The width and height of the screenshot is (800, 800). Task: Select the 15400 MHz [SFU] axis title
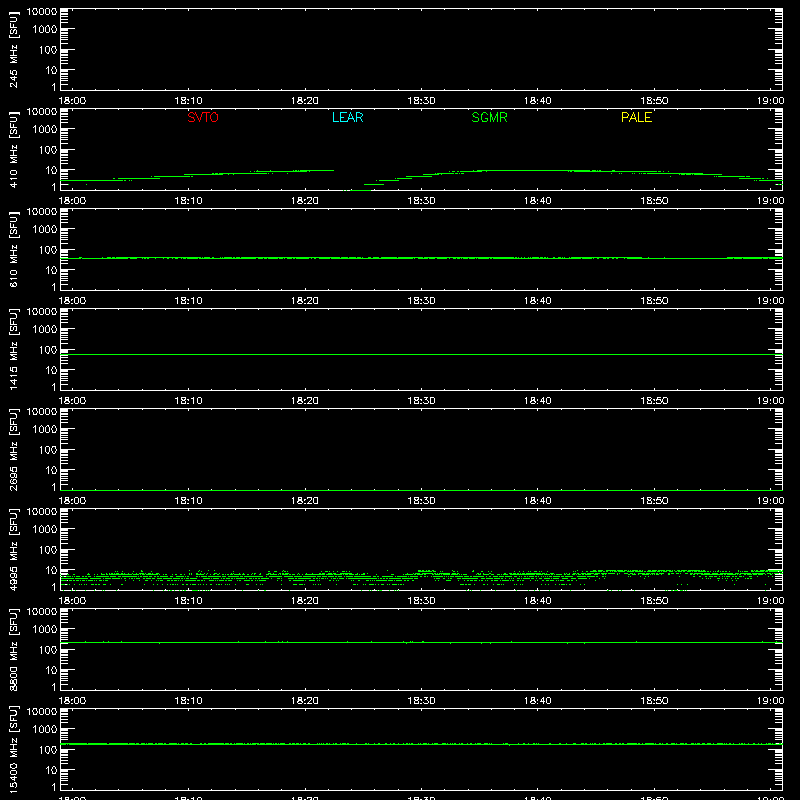coord(13,749)
